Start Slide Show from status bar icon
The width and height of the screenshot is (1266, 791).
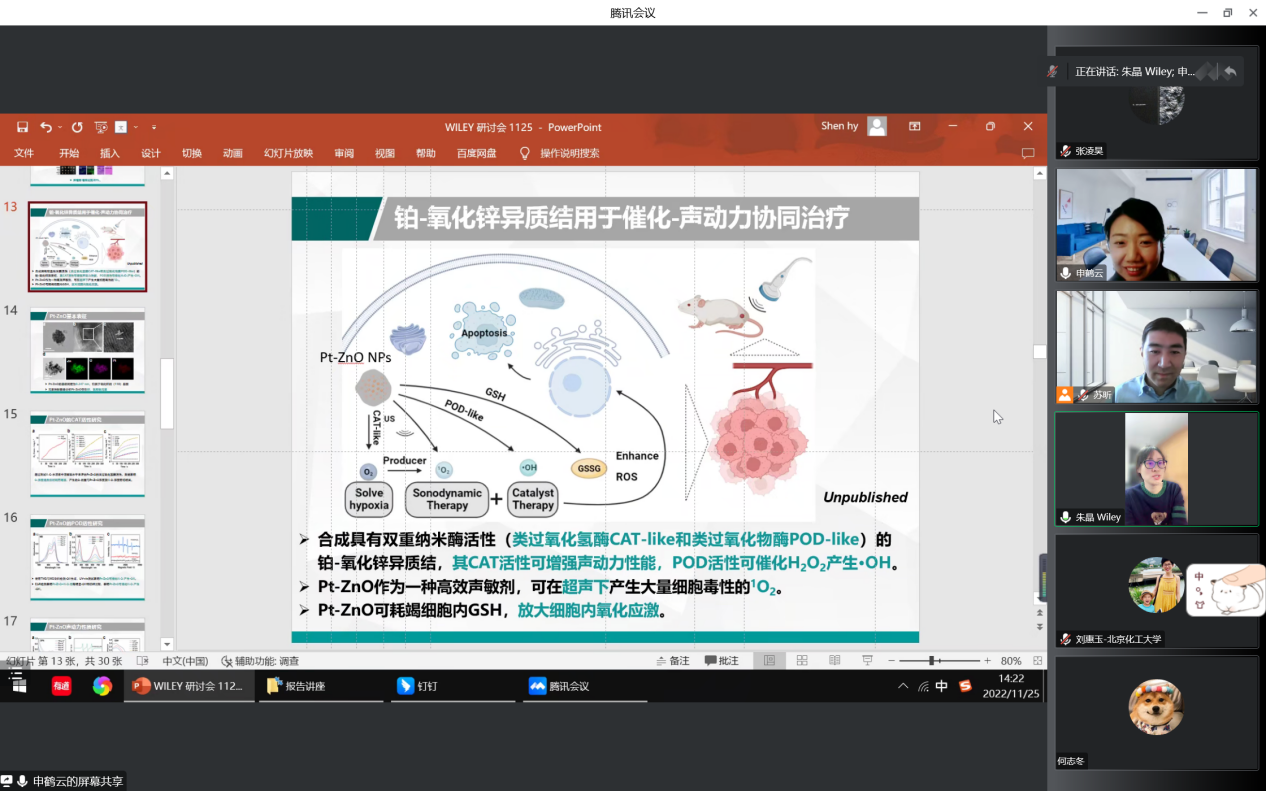[x=867, y=661]
